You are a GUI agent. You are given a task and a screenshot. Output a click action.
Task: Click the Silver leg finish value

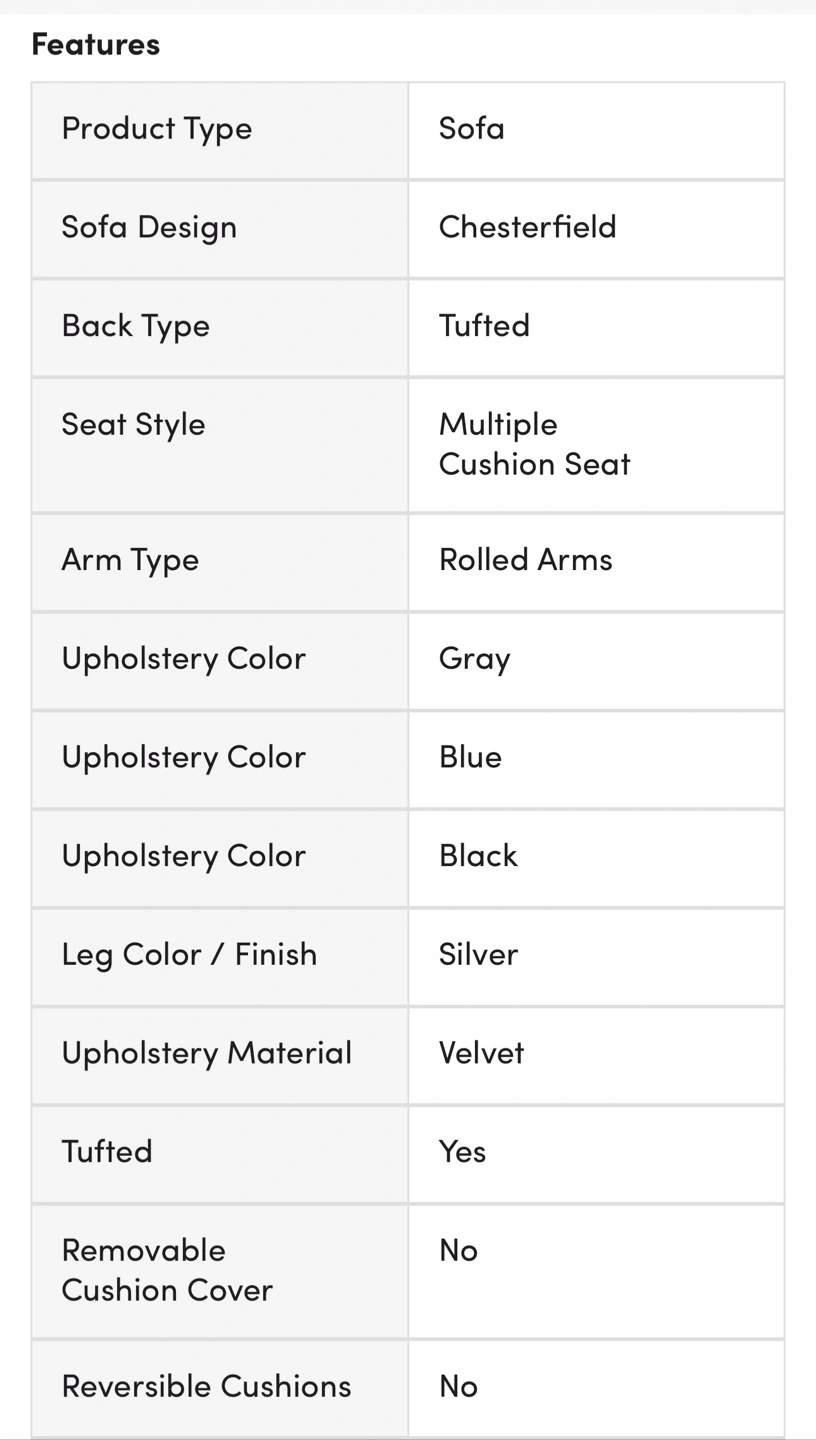(x=478, y=954)
